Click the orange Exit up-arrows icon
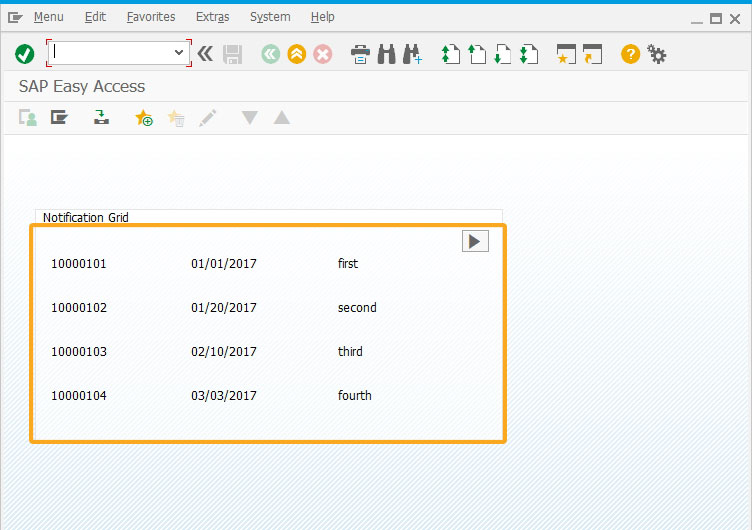The width and height of the screenshot is (752, 530). (x=297, y=54)
